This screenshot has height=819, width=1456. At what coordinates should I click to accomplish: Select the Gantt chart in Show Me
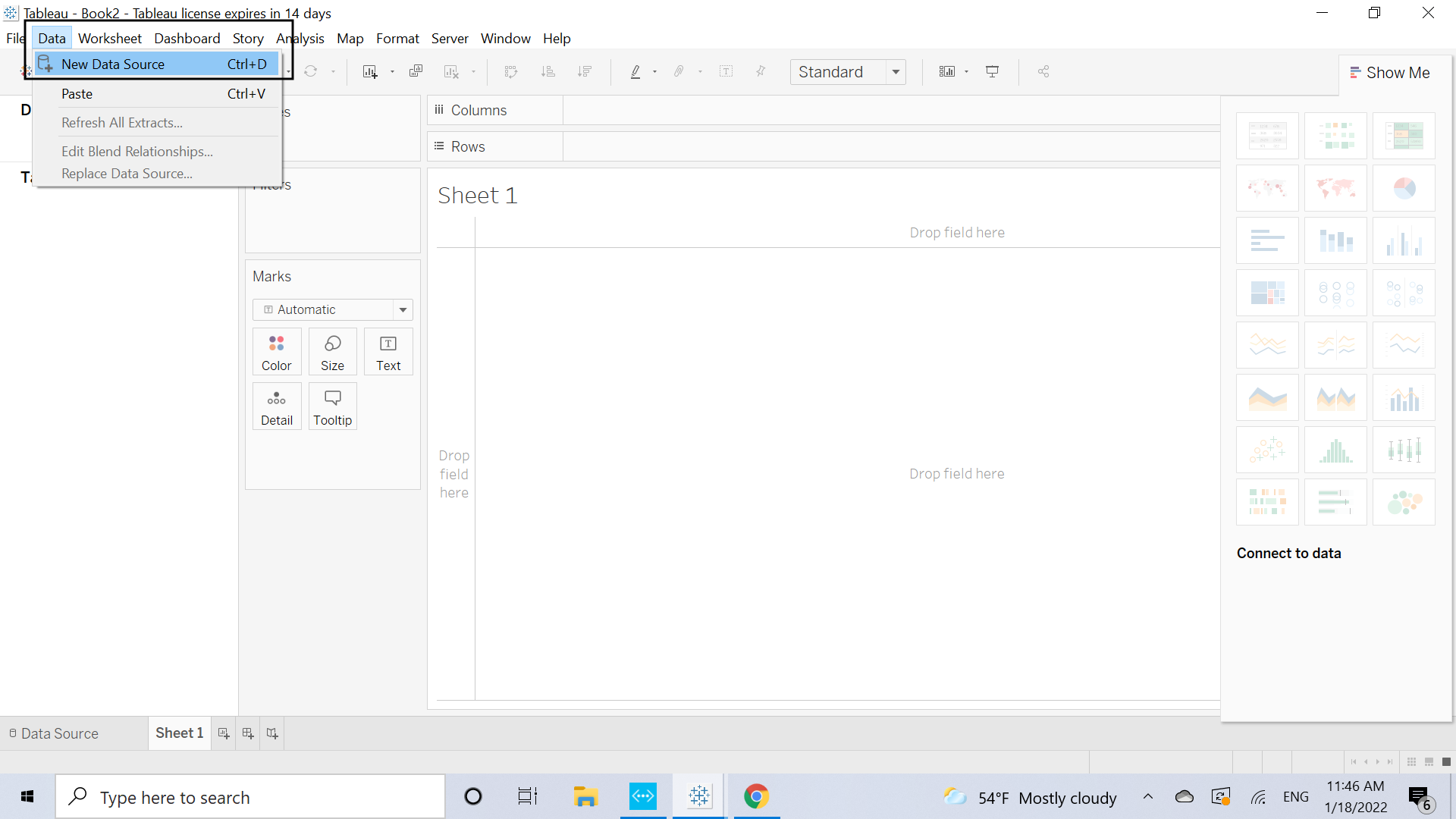tap(1267, 502)
